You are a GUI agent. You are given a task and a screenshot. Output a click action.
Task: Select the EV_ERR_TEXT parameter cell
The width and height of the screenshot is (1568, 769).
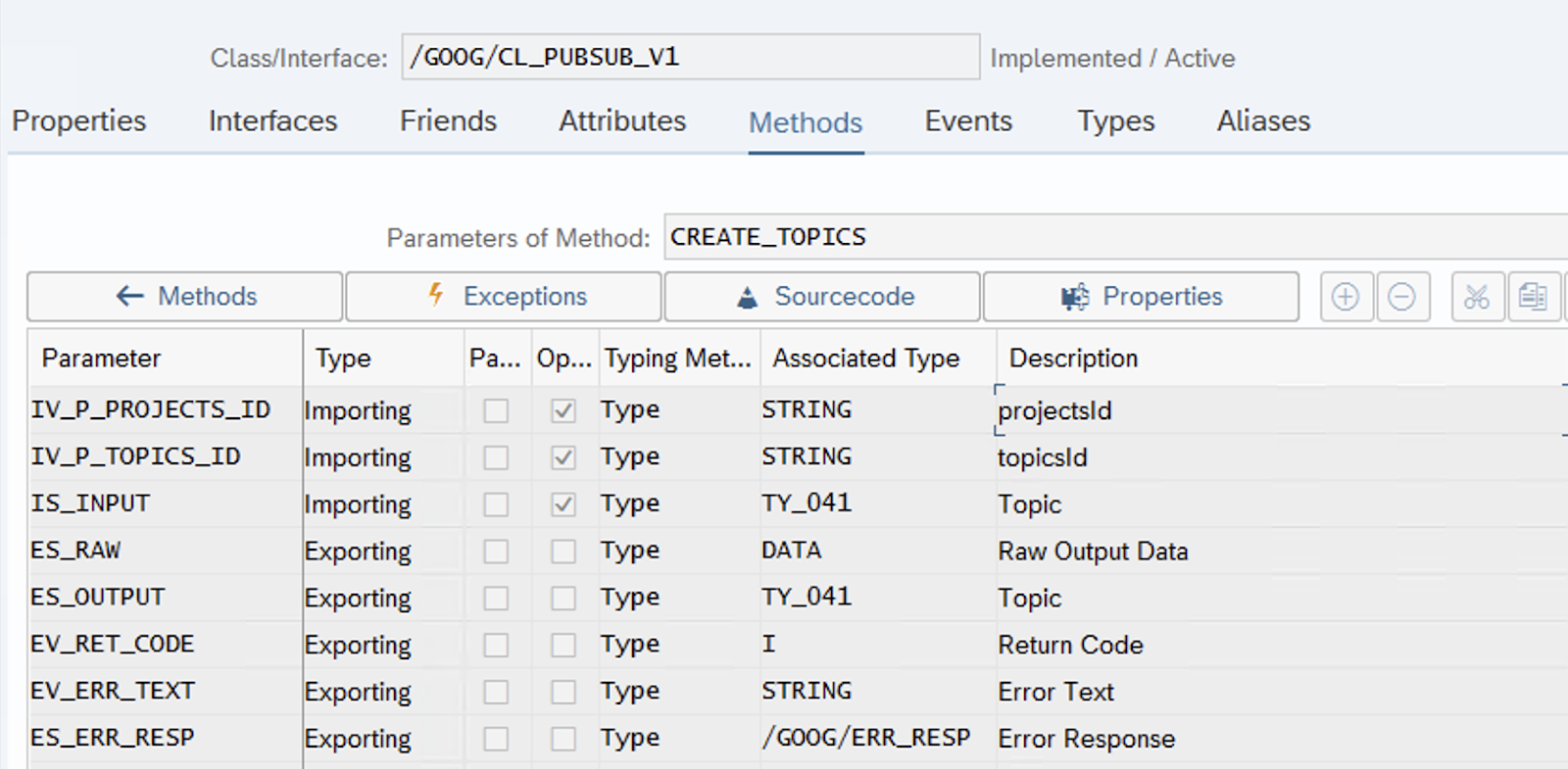[x=164, y=692]
